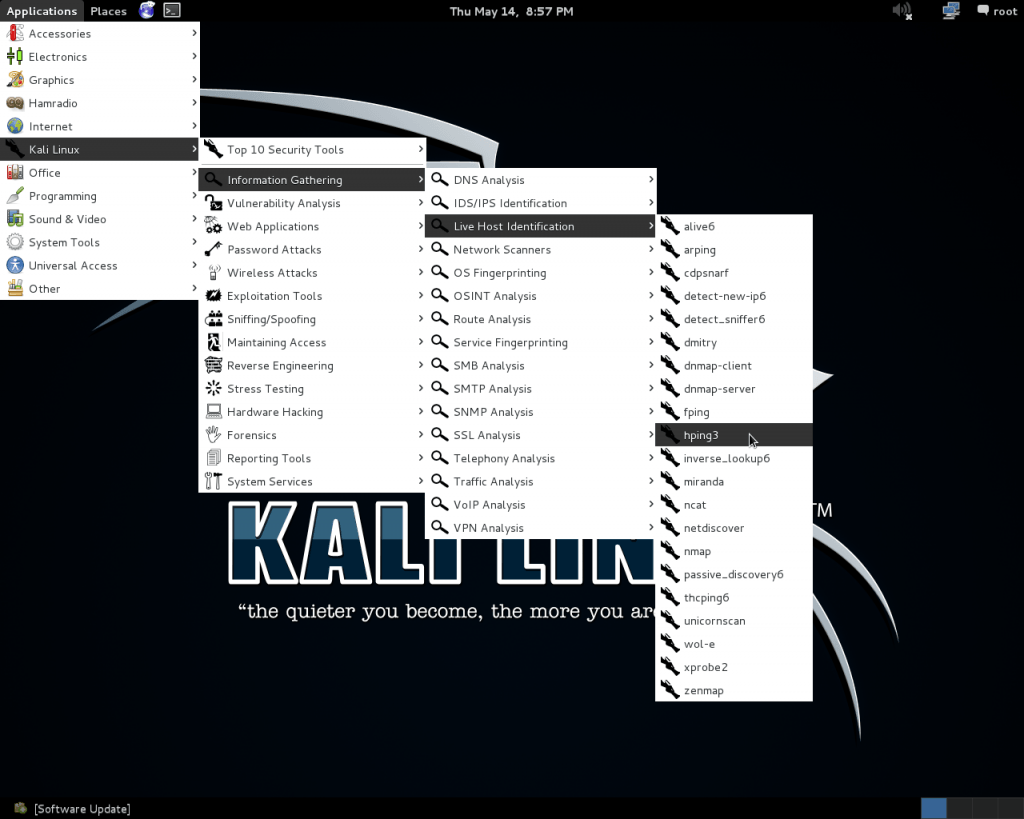Expand the Programming submenu arrow
This screenshot has height=819, width=1024.
coord(194,195)
